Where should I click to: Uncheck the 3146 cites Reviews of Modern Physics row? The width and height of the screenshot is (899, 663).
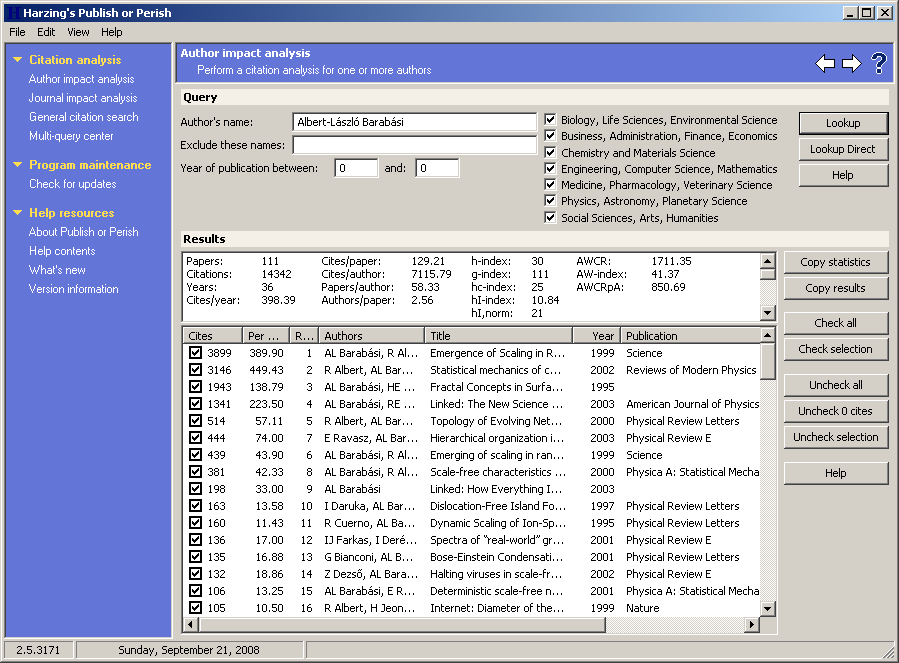pyautogui.click(x=196, y=370)
